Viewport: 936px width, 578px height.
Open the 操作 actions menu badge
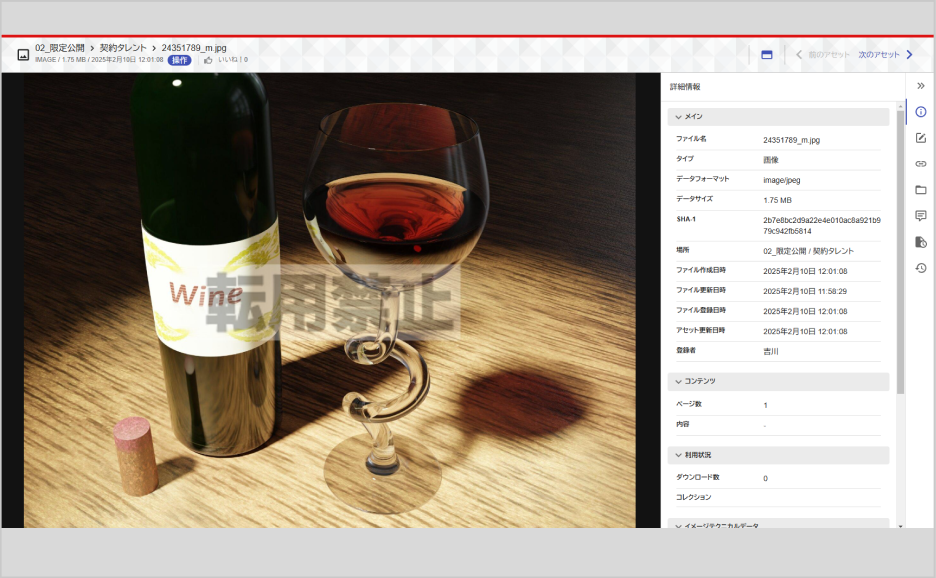[179, 60]
